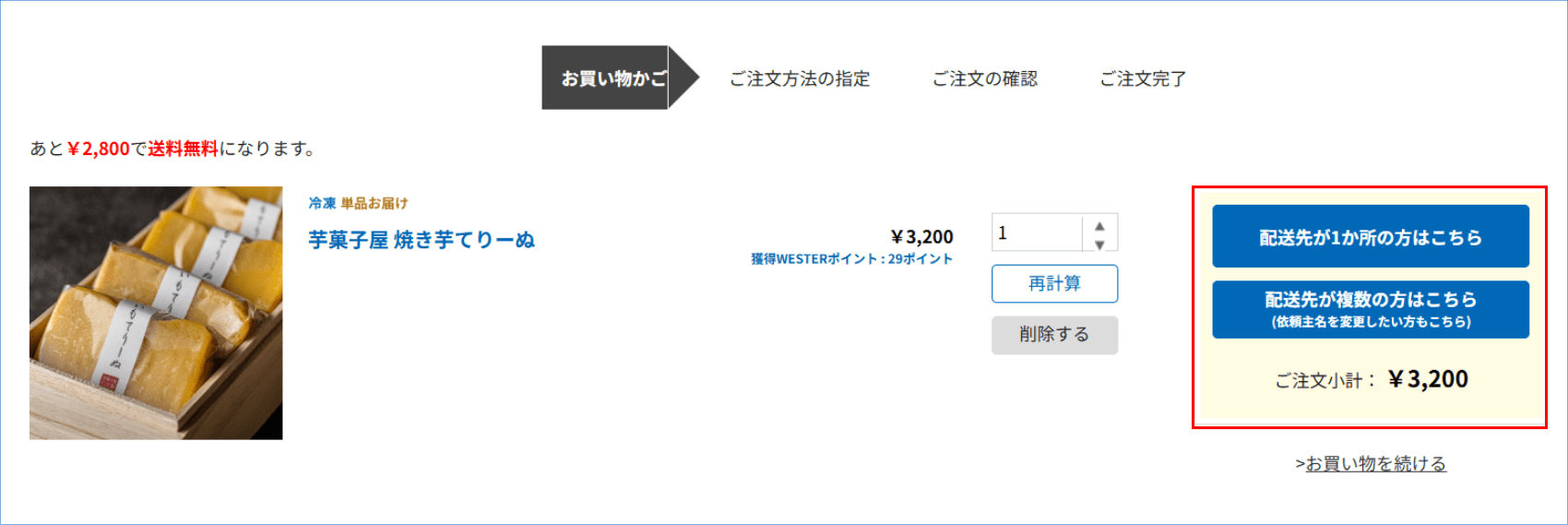This screenshot has height=525, width=1568.
Task: Choose 配送先が1か所の方はこちら checkout button
Action: tap(1370, 237)
